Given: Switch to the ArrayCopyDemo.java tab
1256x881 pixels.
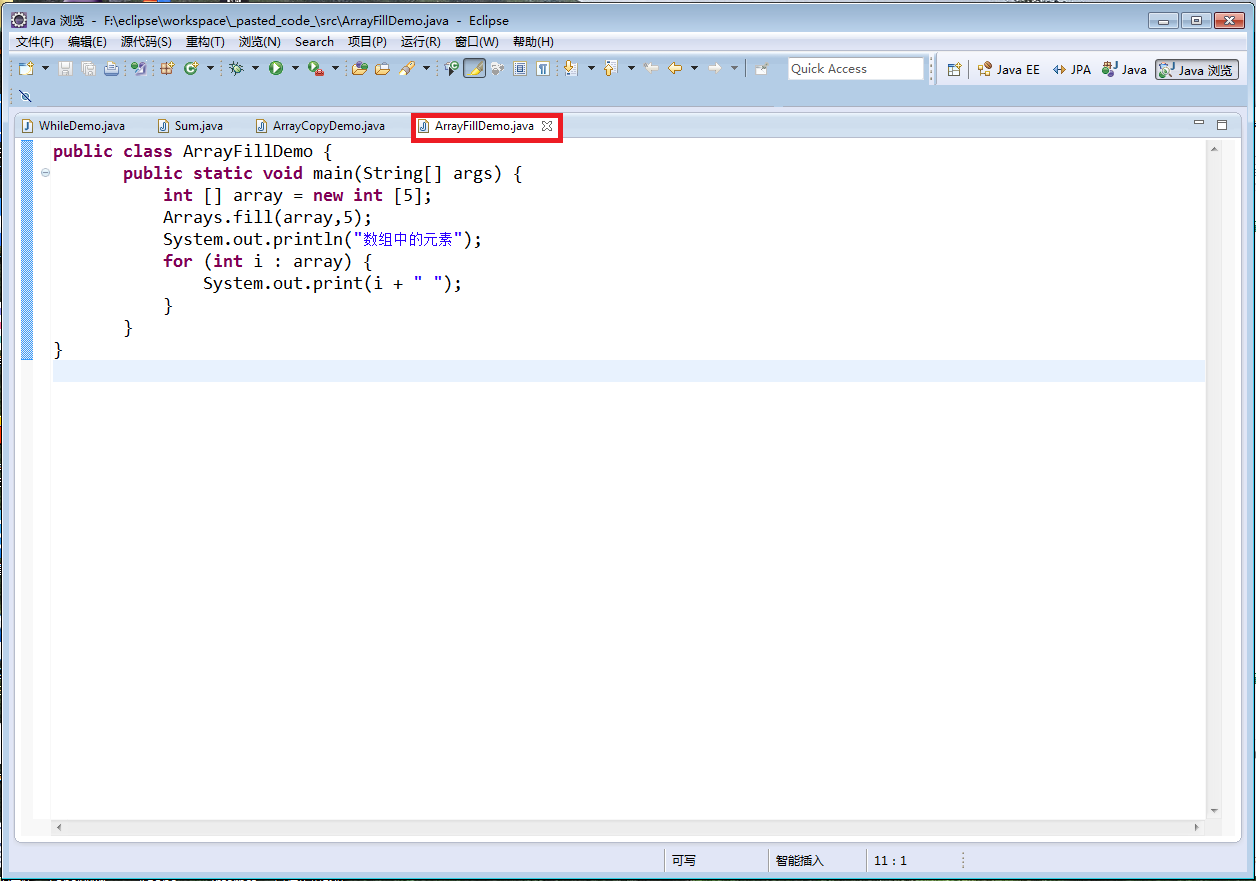Looking at the screenshot, I should pos(328,126).
